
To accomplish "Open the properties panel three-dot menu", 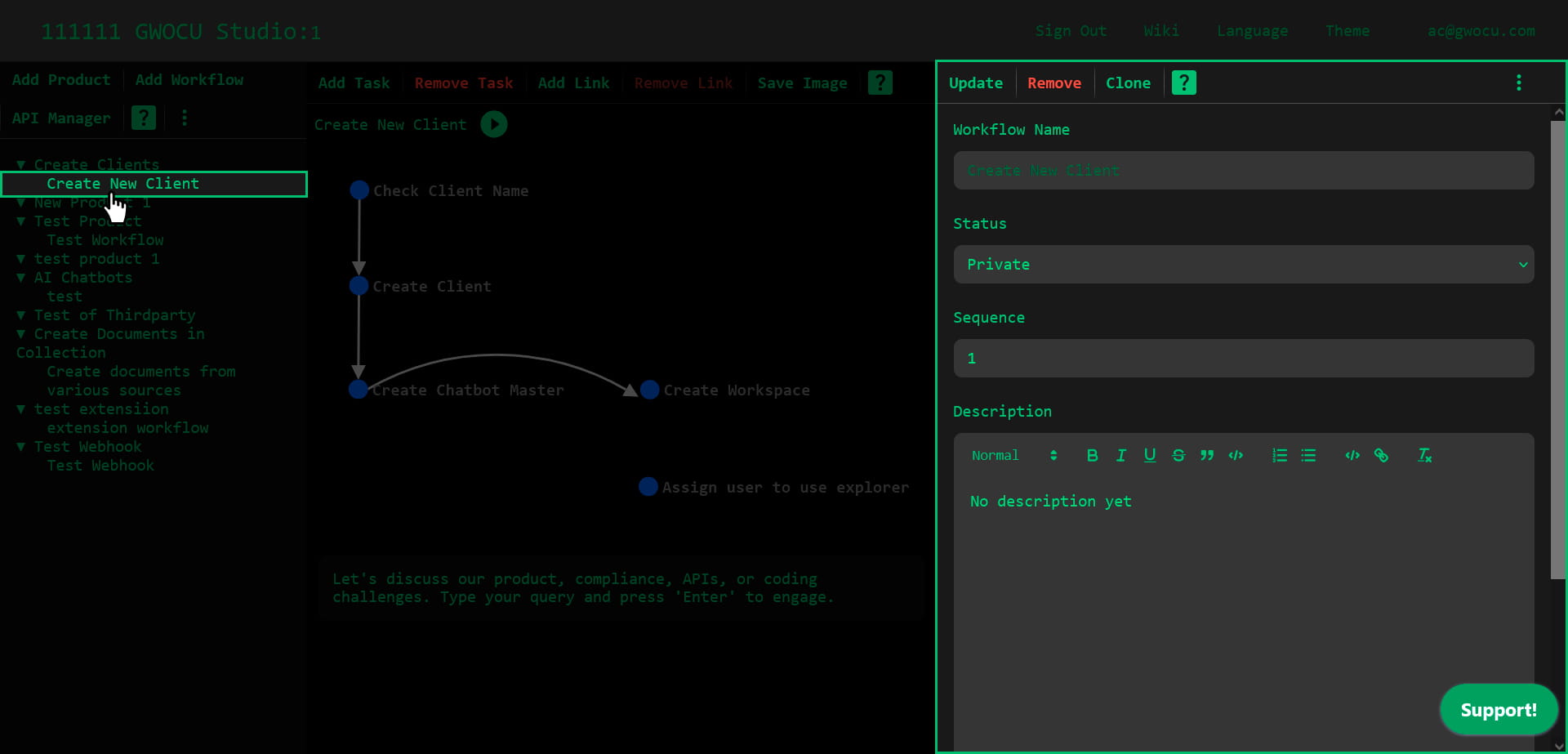I will point(1518,83).
